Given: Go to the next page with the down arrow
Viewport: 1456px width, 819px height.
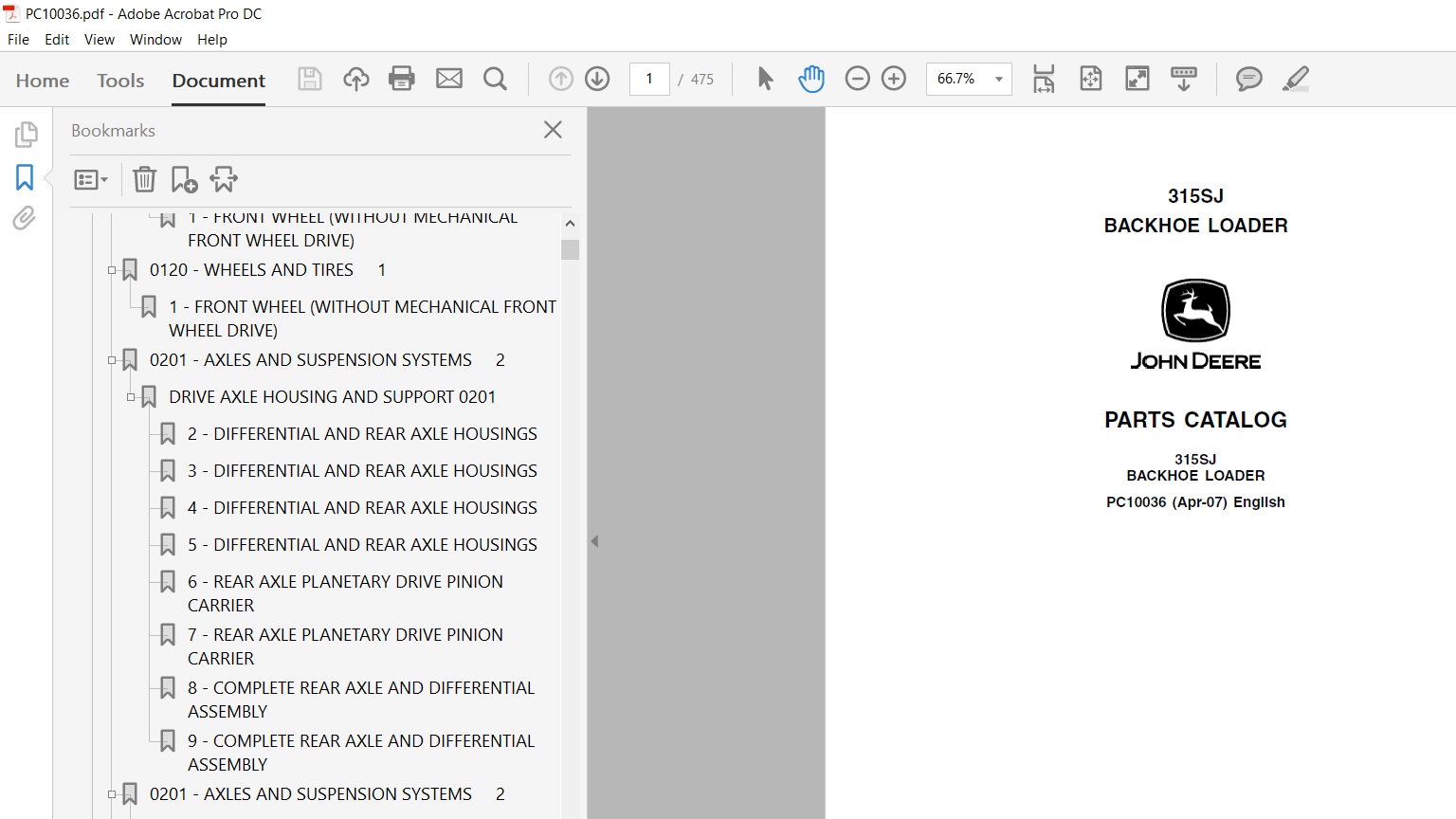Looking at the screenshot, I should pyautogui.click(x=597, y=79).
